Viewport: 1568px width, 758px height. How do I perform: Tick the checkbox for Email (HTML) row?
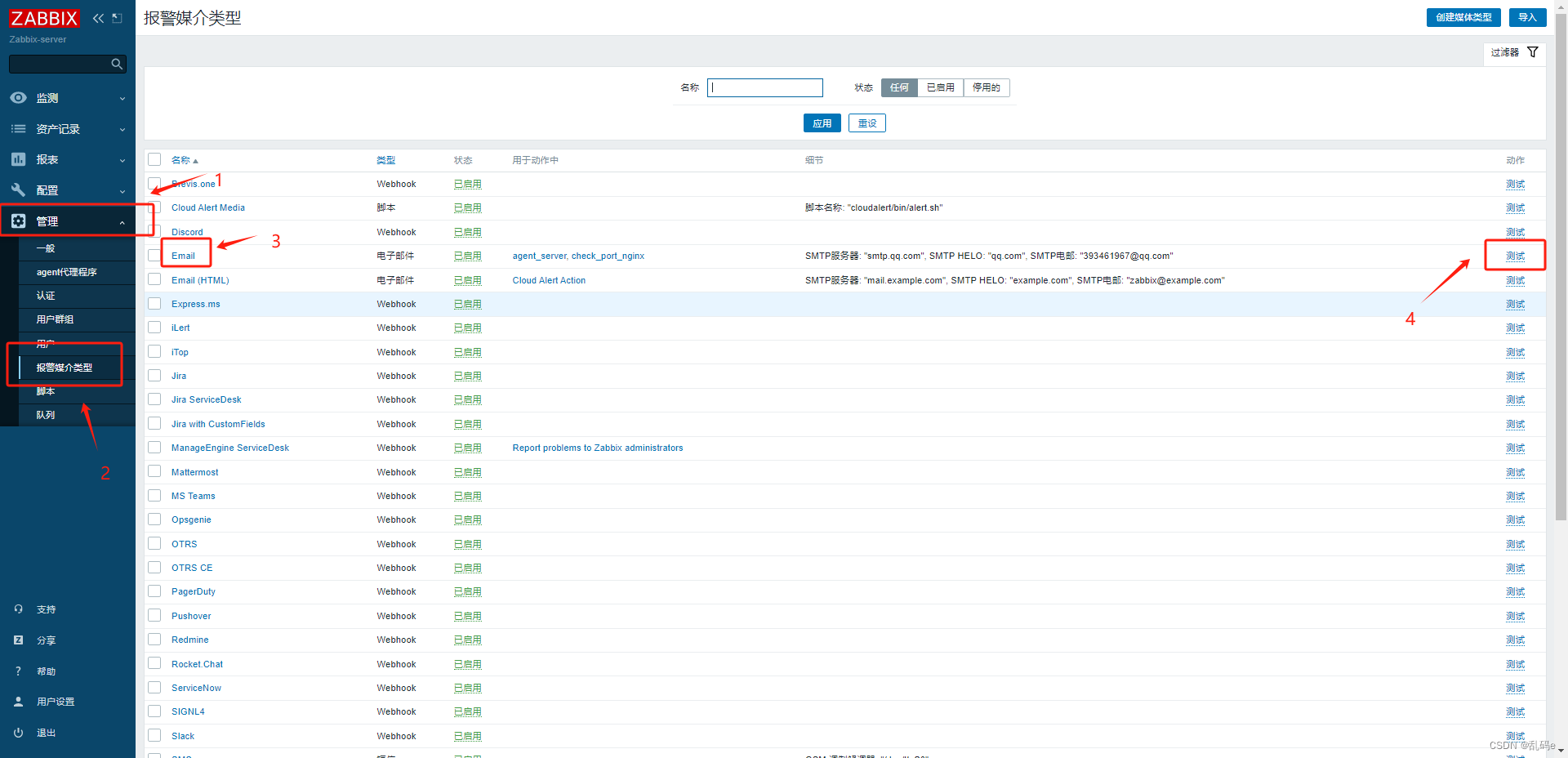tap(154, 279)
